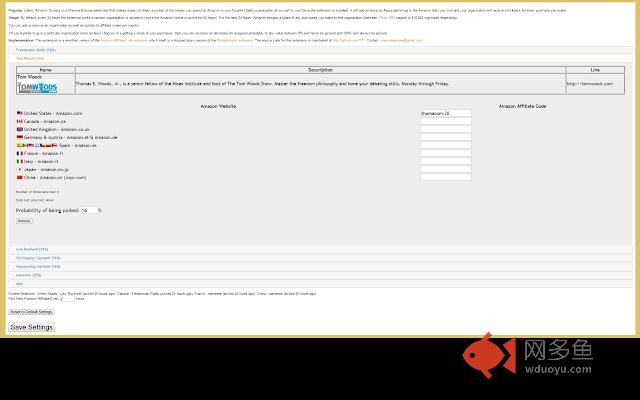Click the Amazon Website heading
Screen dimensions: 640x400
(218, 106)
